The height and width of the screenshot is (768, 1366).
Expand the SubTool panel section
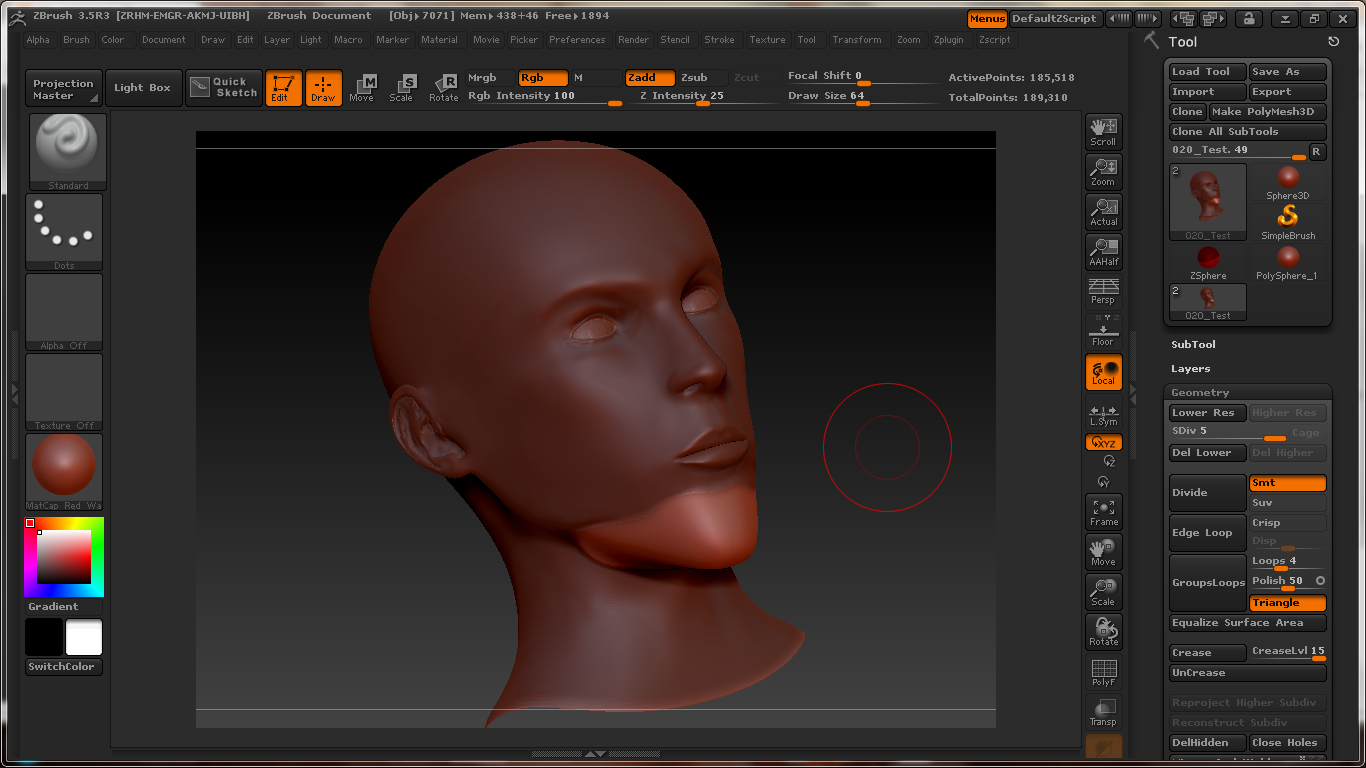tap(1193, 344)
